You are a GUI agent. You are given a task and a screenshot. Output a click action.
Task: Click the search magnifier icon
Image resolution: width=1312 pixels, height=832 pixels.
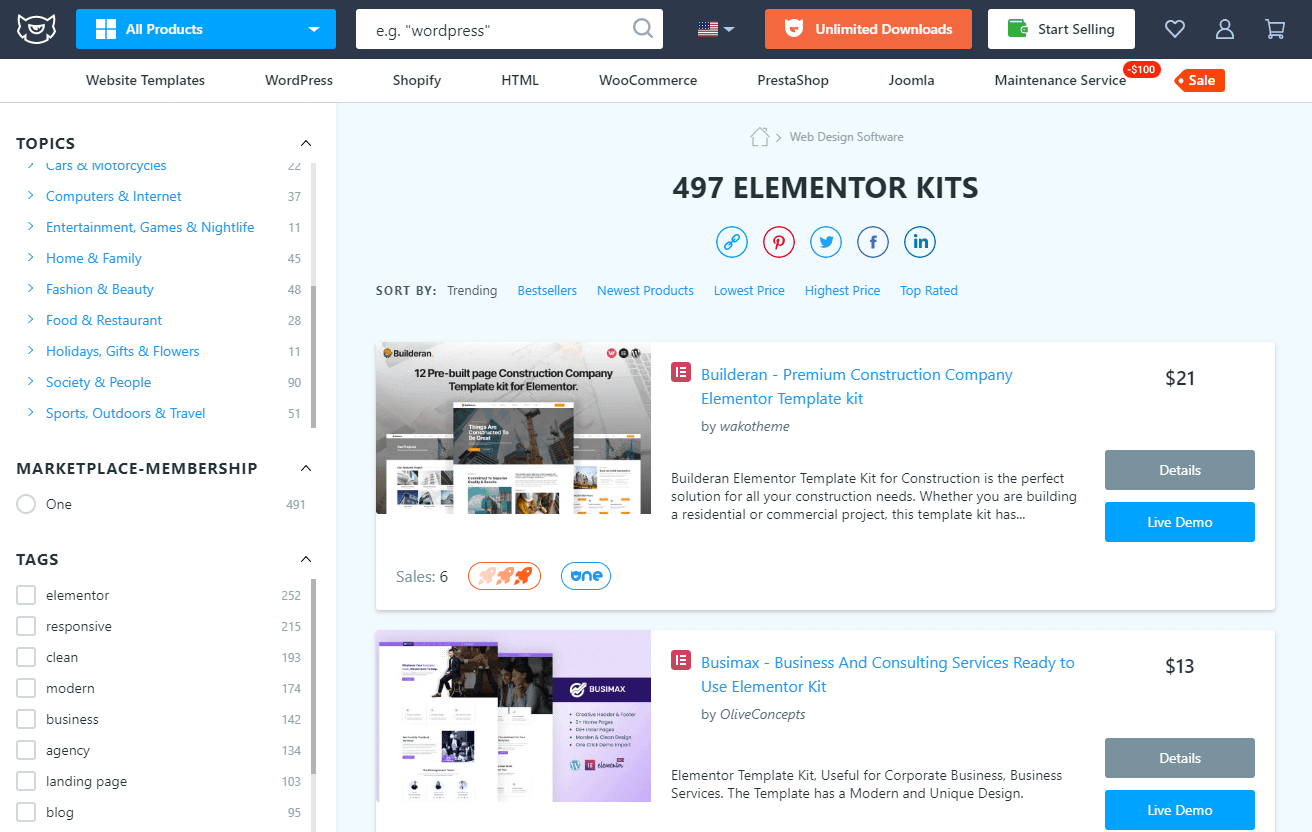pyautogui.click(x=643, y=29)
